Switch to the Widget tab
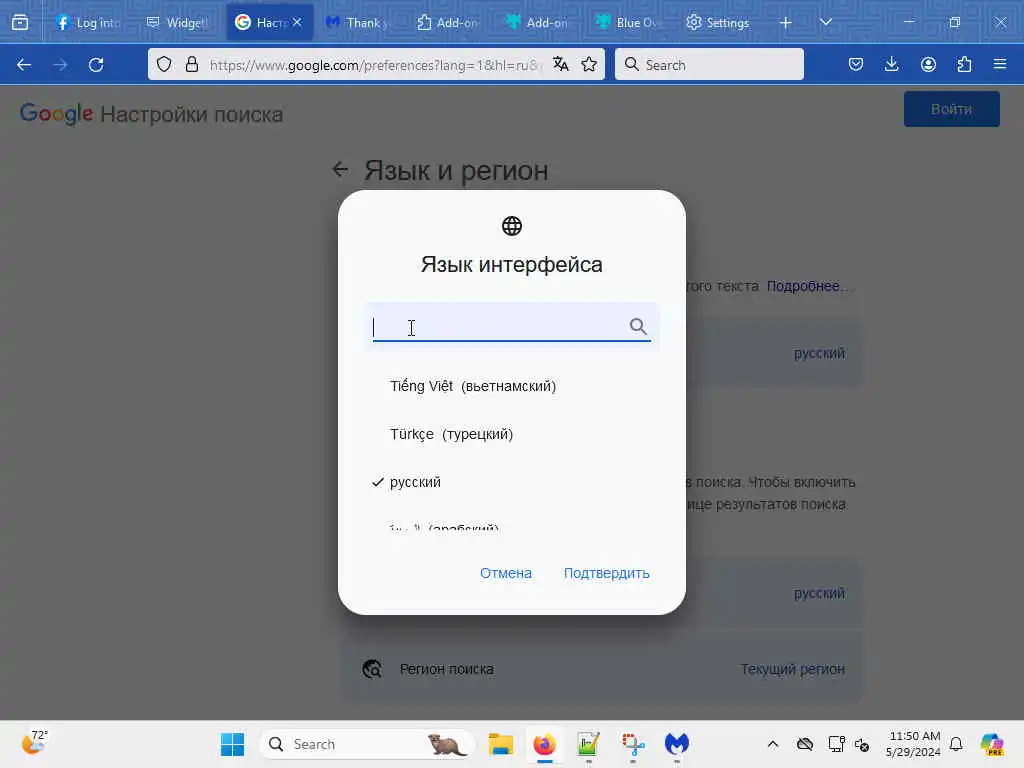The width and height of the screenshot is (1024, 768). [178, 22]
